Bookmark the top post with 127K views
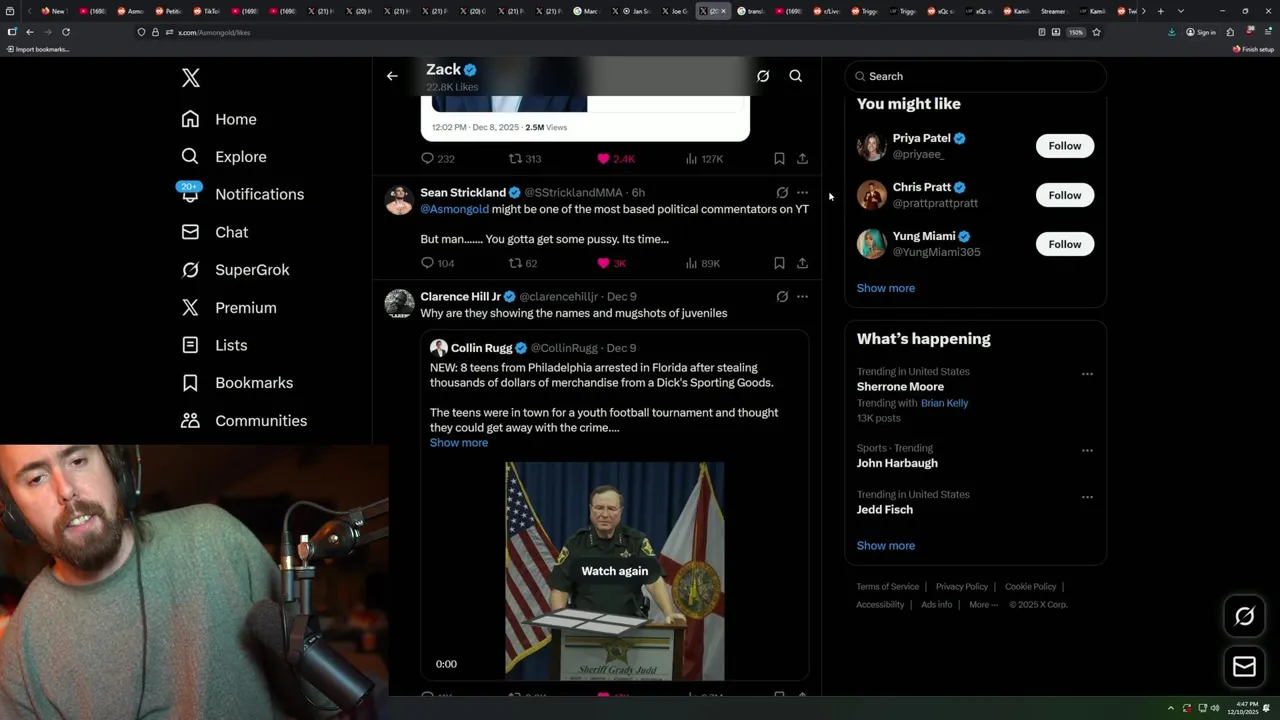This screenshot has height=720, width=1280. [x=779, y=159]
